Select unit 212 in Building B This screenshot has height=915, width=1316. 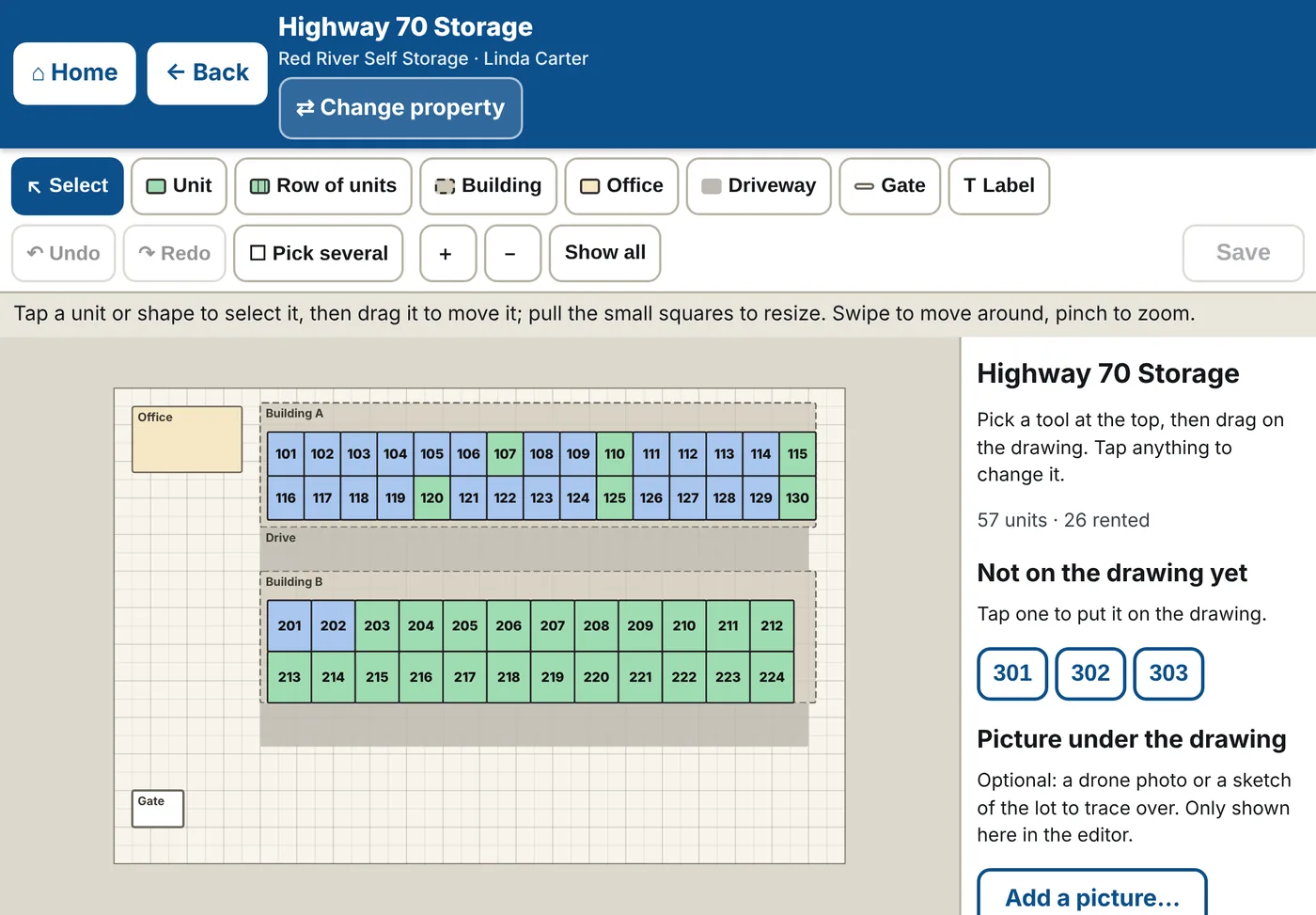coord(772,626)
